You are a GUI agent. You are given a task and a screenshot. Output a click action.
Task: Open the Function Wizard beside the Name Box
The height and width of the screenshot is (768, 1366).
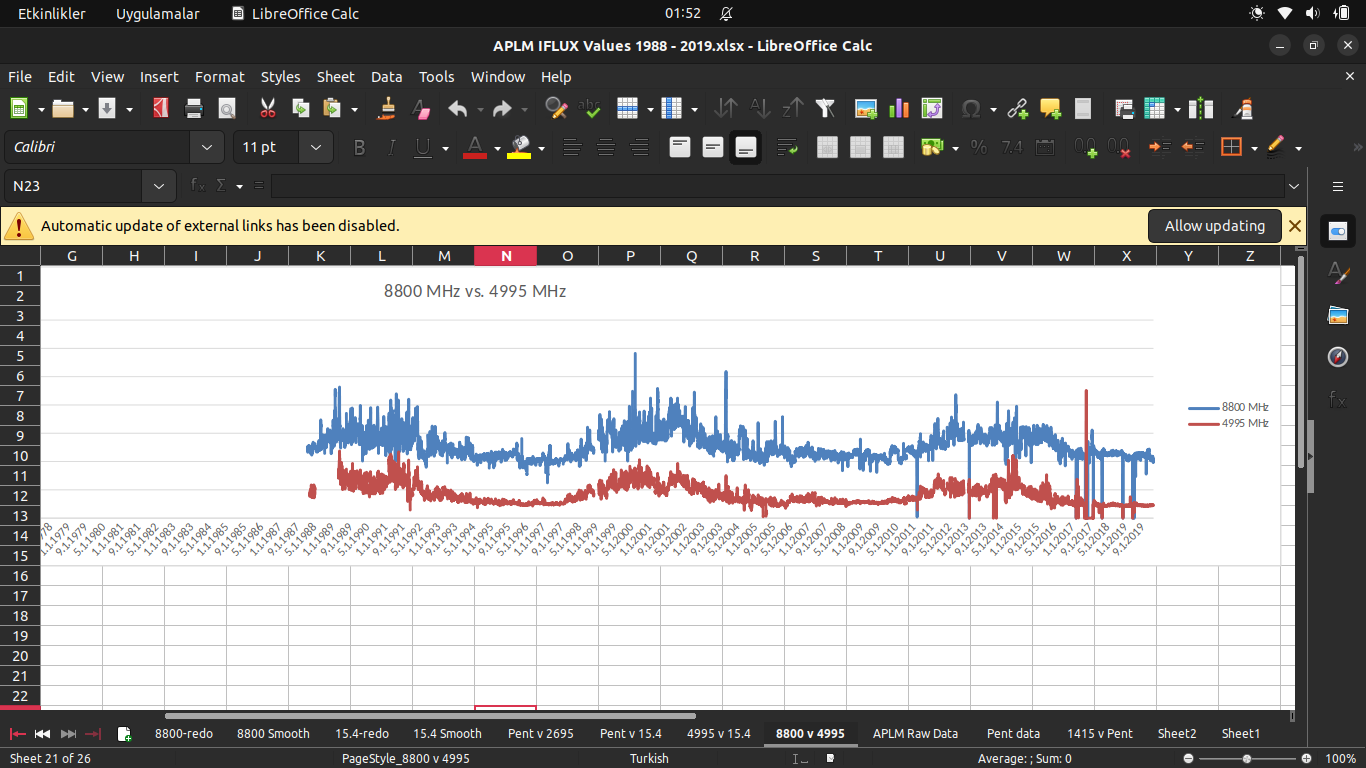point(198,186)
